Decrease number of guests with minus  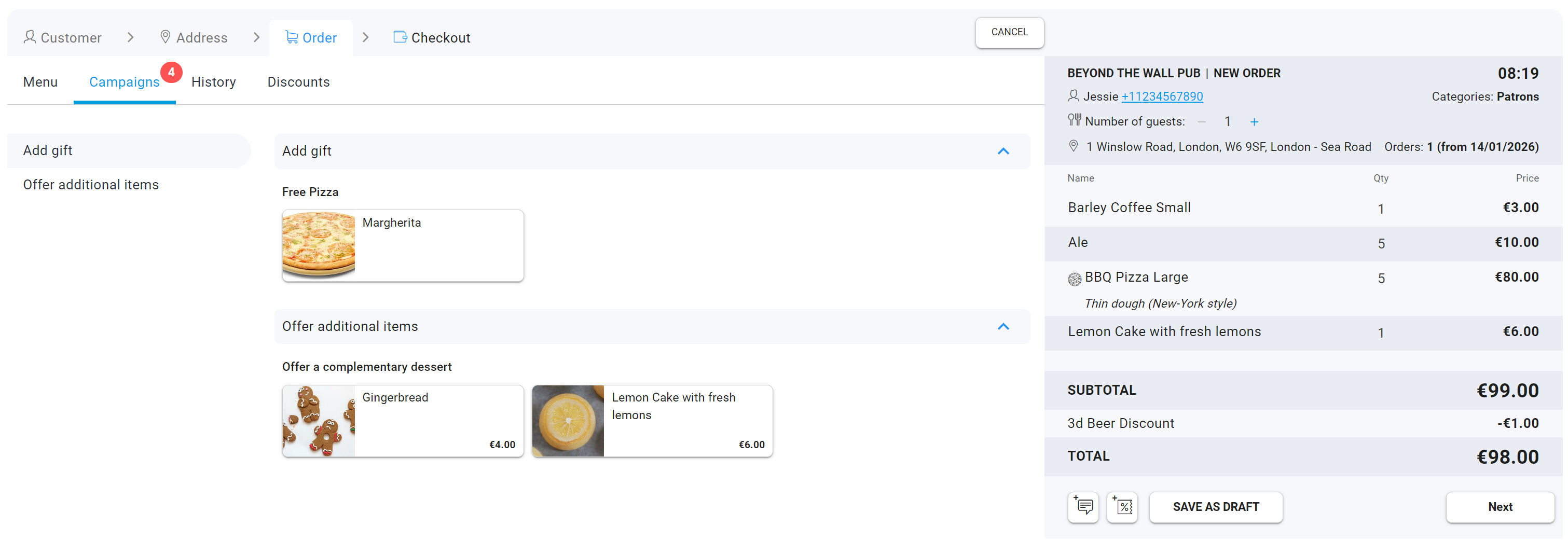click(1202, 122)
